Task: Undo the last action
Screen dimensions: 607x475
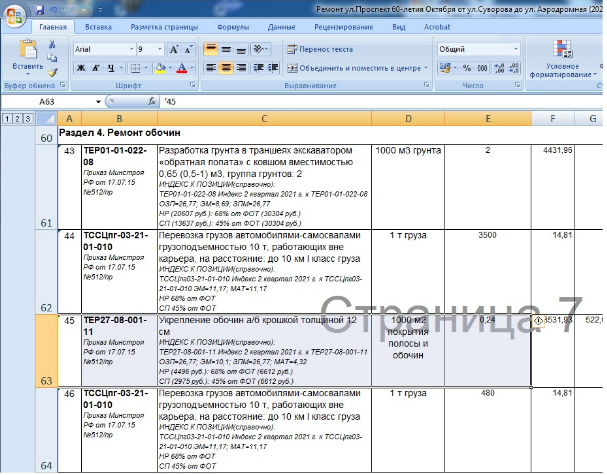Action: [53, 10]
